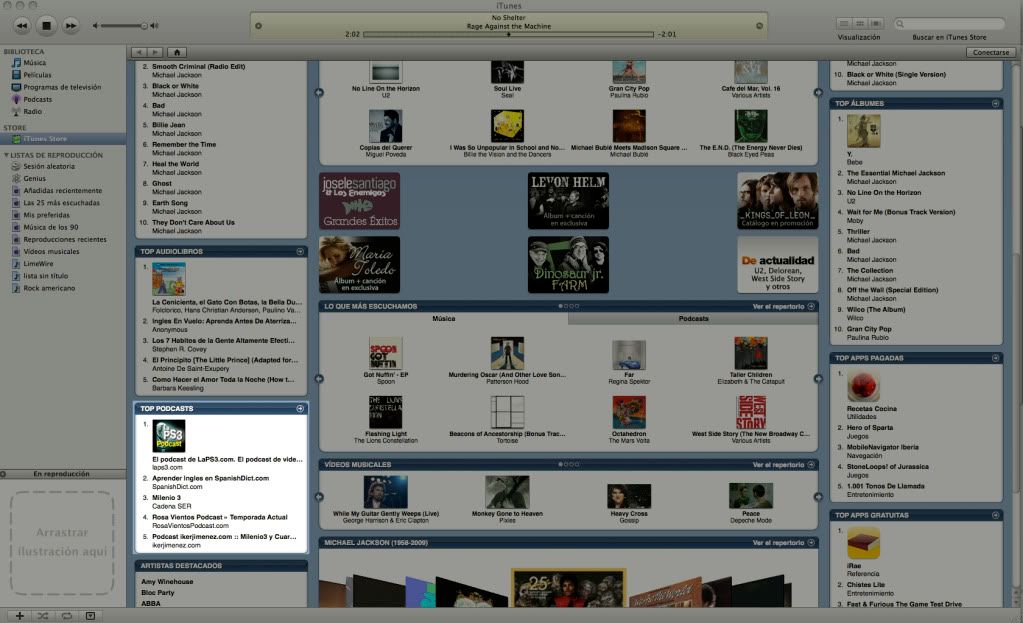Open Podcasts in the library sidebar

37,99
